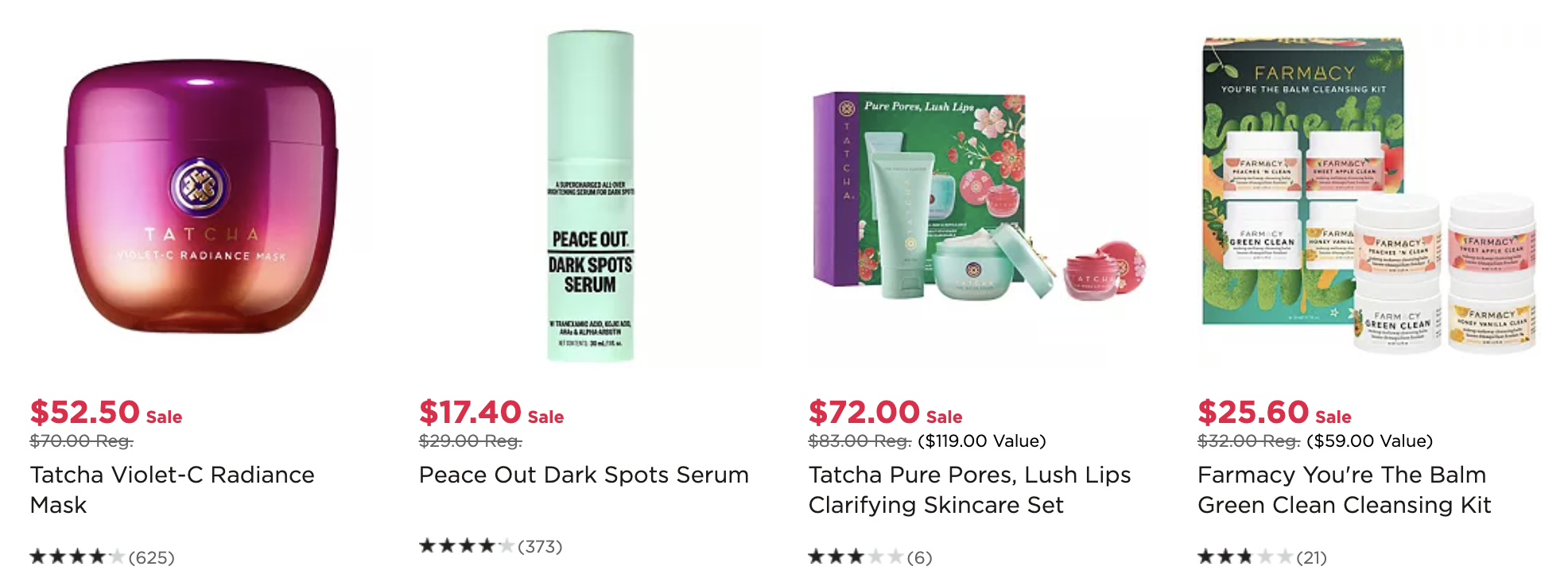1568x582 pixels.
Task: Click the Tatcha Violet-C Radiance Mask title
Action: pyautogui.click(x=173, y=490)
